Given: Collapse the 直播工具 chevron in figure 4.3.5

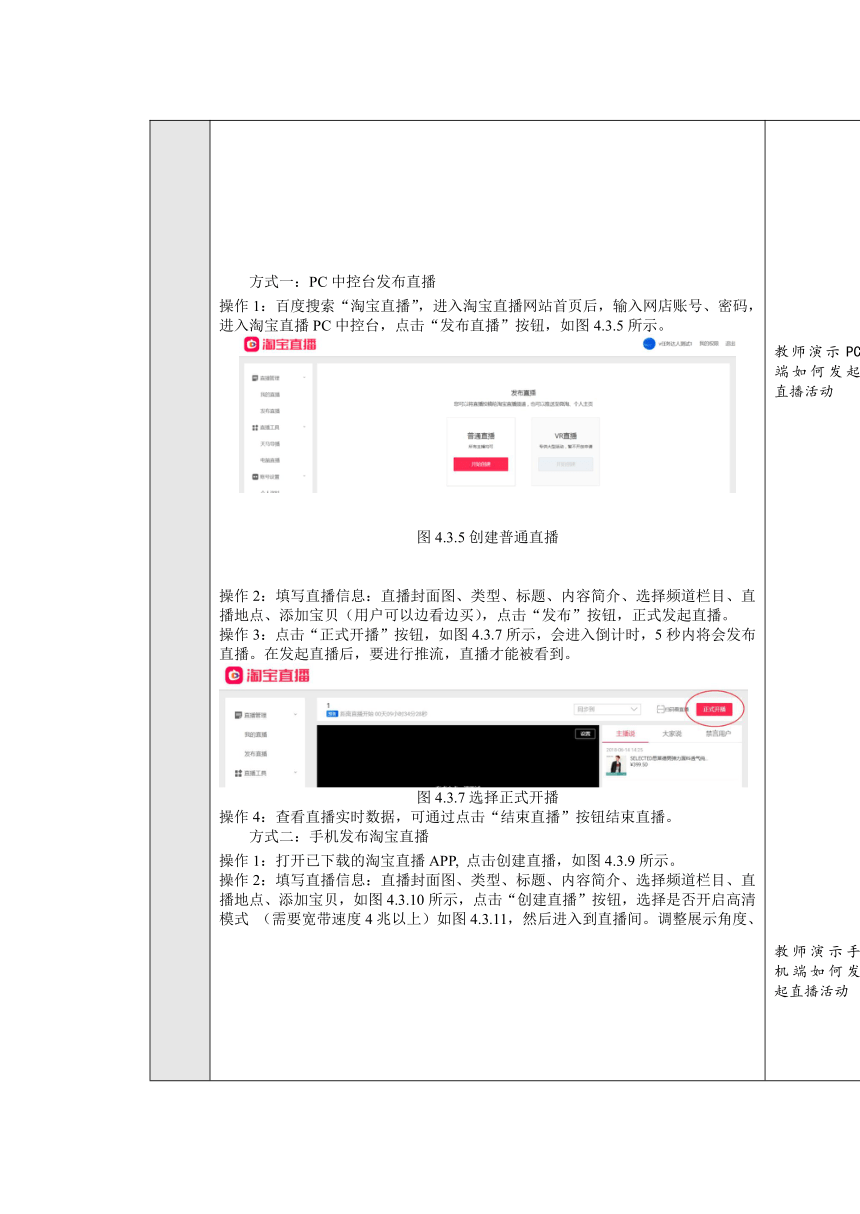Looking at the screenshot, I should tap(304, 428).
